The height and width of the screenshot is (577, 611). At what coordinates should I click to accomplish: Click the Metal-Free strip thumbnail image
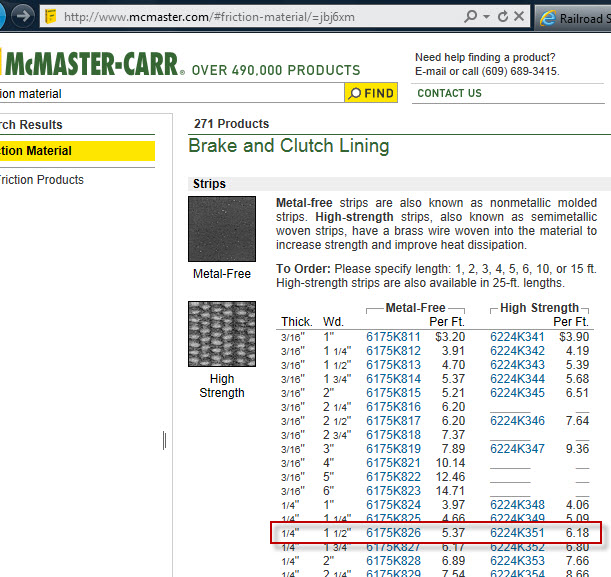tap(222, 229)
